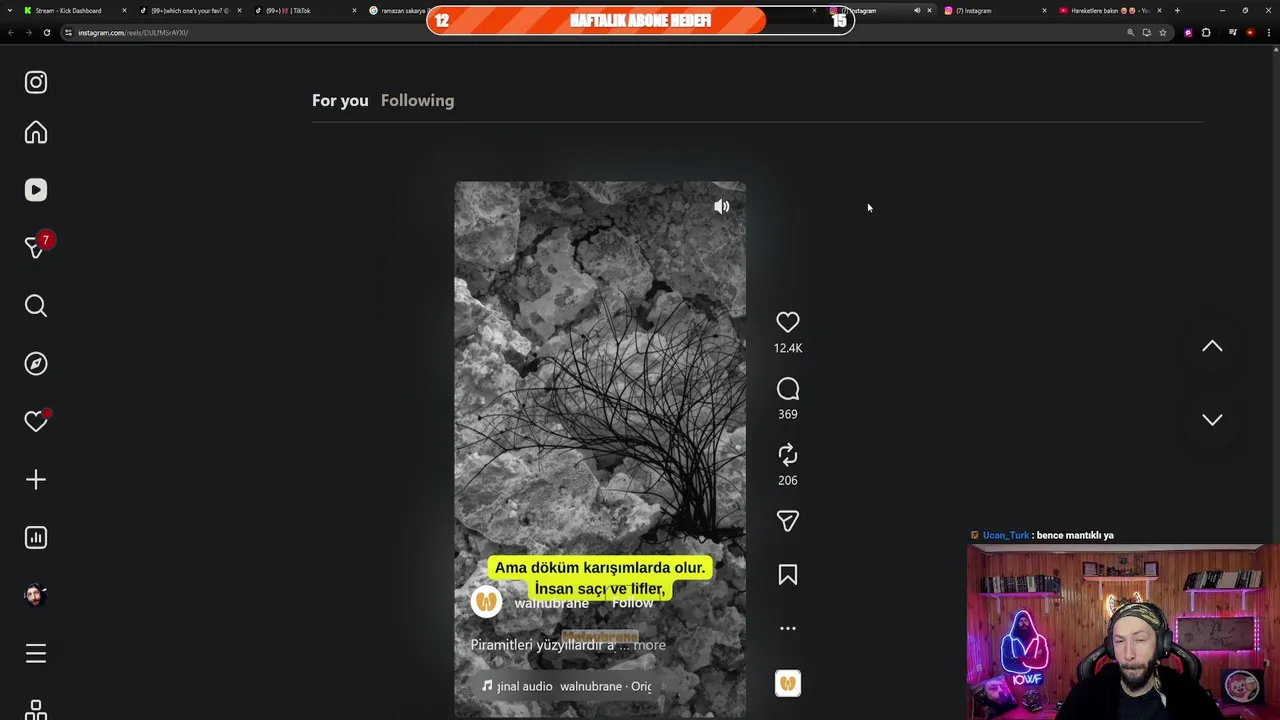Open the original audio link on the reel

point(568,686)
